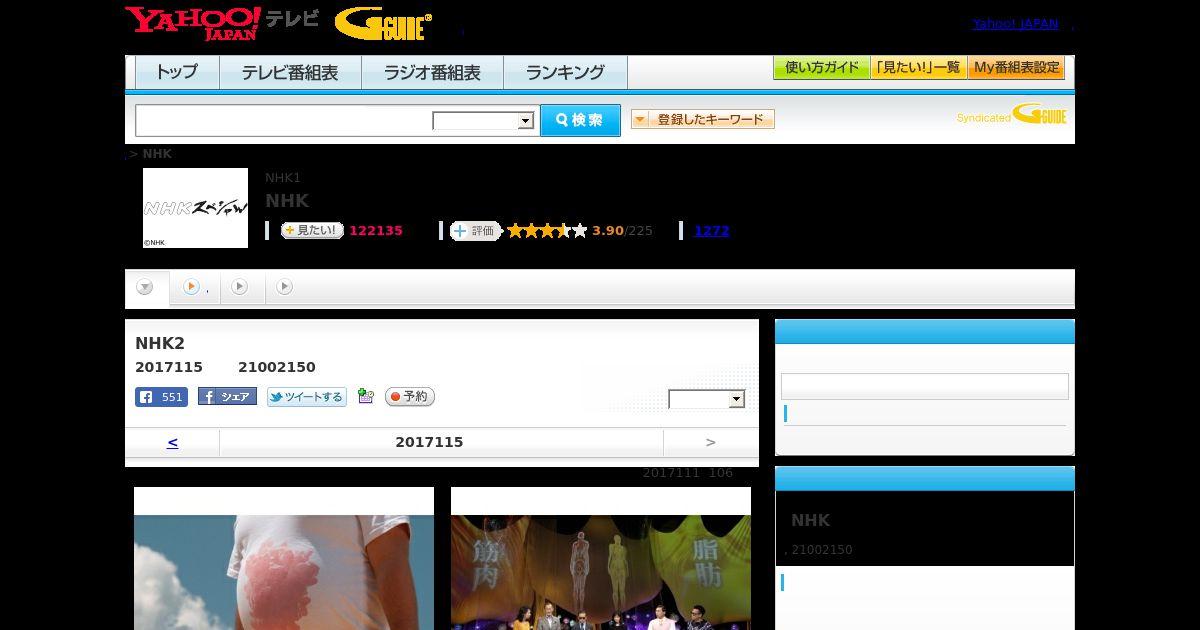Viewport: 1200px width, 630px height.
Task: Follow the Yahoo! JAPAN link
Action: pos(1015,24)
